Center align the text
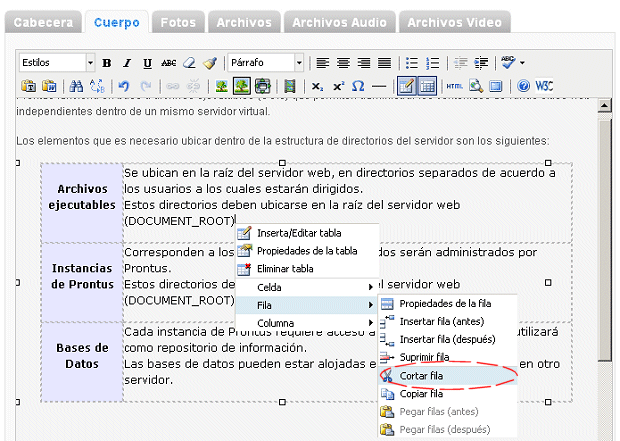 click(343, 63)
